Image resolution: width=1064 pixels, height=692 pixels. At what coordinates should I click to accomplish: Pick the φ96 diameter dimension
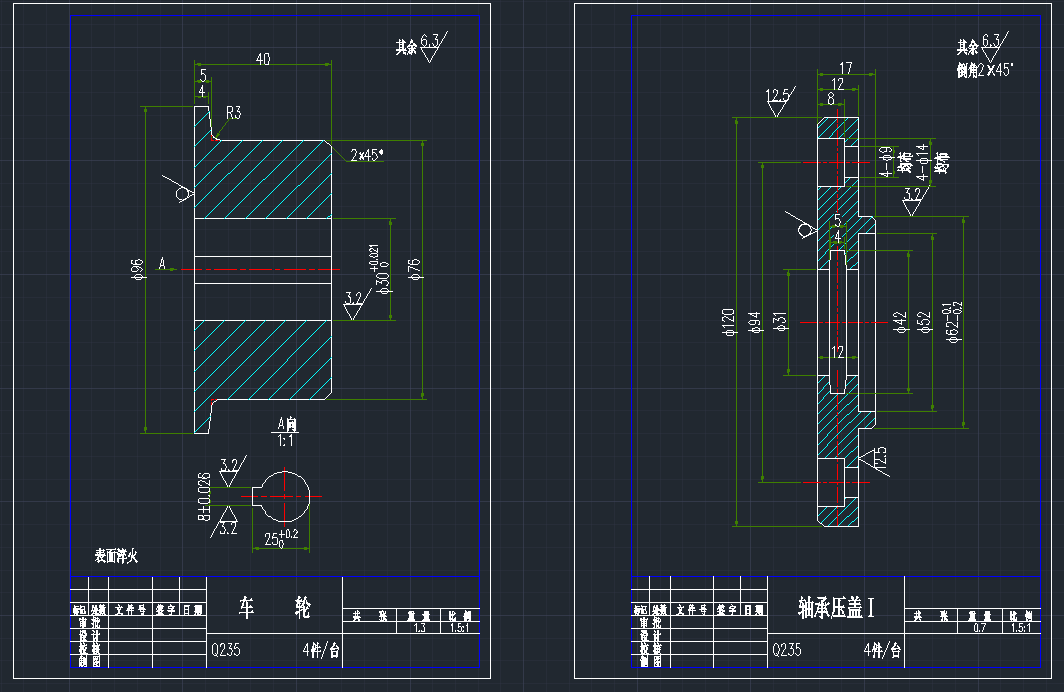pyautogui.click(x=137, y=269)
